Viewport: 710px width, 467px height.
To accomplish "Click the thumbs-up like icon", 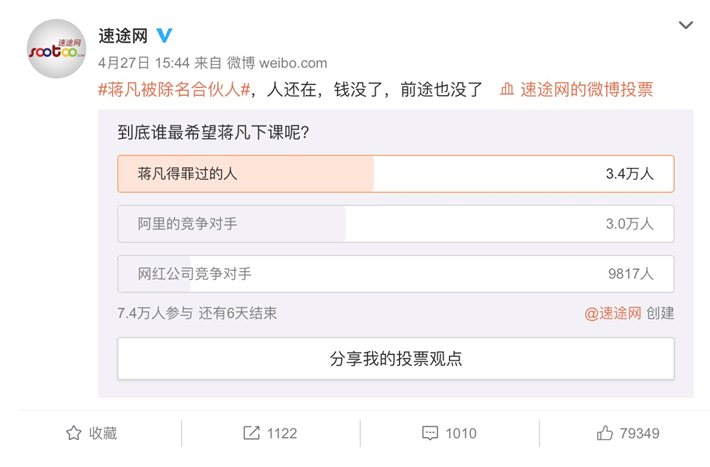I will (x=604, y=433).
